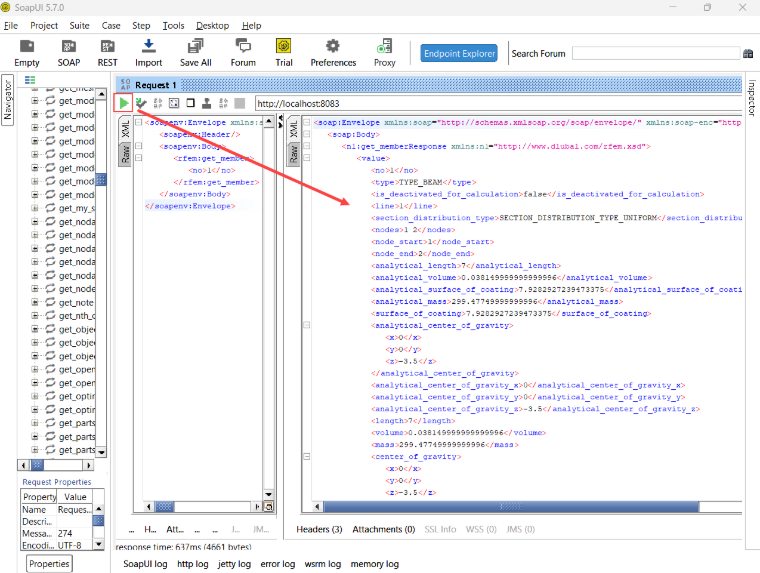Click the Search Forum input box
Screen dimensions: 760x573
coord(656,53)
